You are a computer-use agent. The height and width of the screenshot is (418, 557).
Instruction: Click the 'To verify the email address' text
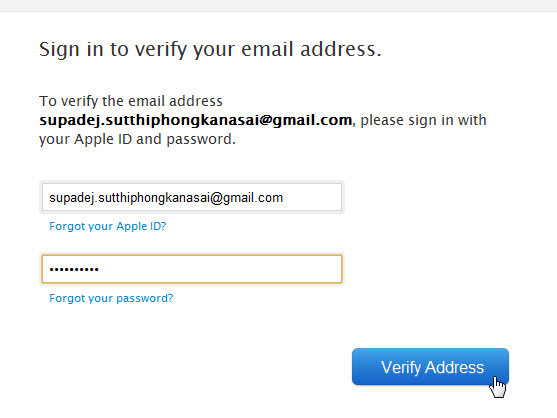pos(131,101)
